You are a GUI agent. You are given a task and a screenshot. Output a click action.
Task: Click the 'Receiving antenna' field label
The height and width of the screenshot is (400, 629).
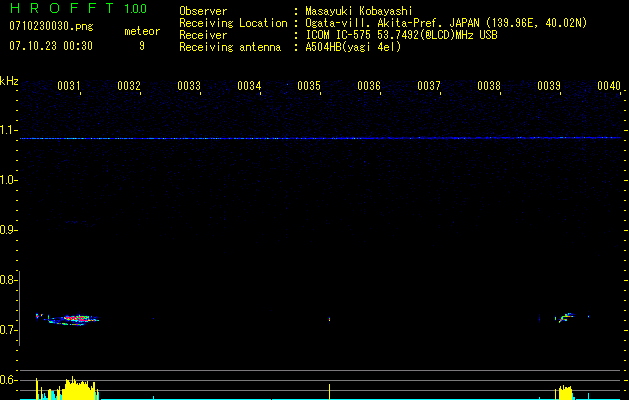click(230, 47)
